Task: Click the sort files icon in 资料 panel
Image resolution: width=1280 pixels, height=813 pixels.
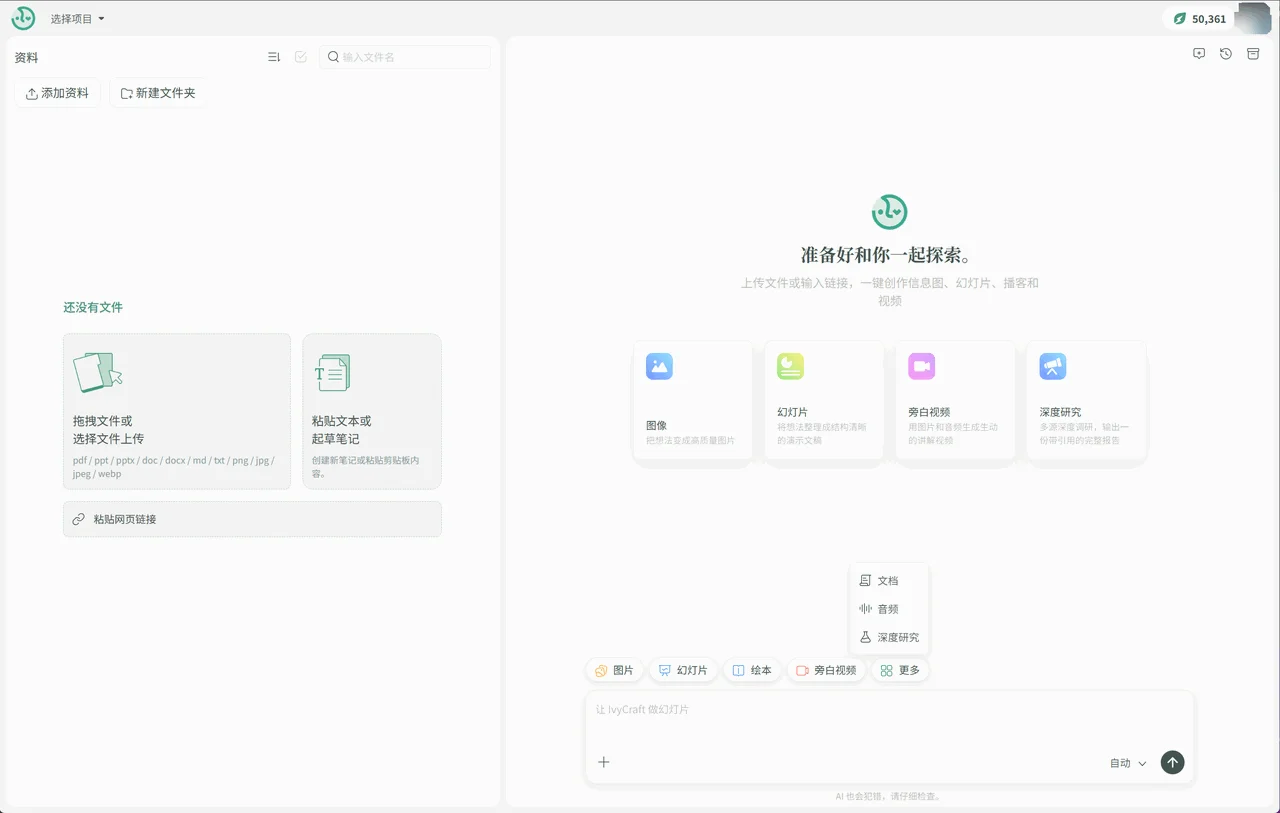Action: tap(274, 57)
